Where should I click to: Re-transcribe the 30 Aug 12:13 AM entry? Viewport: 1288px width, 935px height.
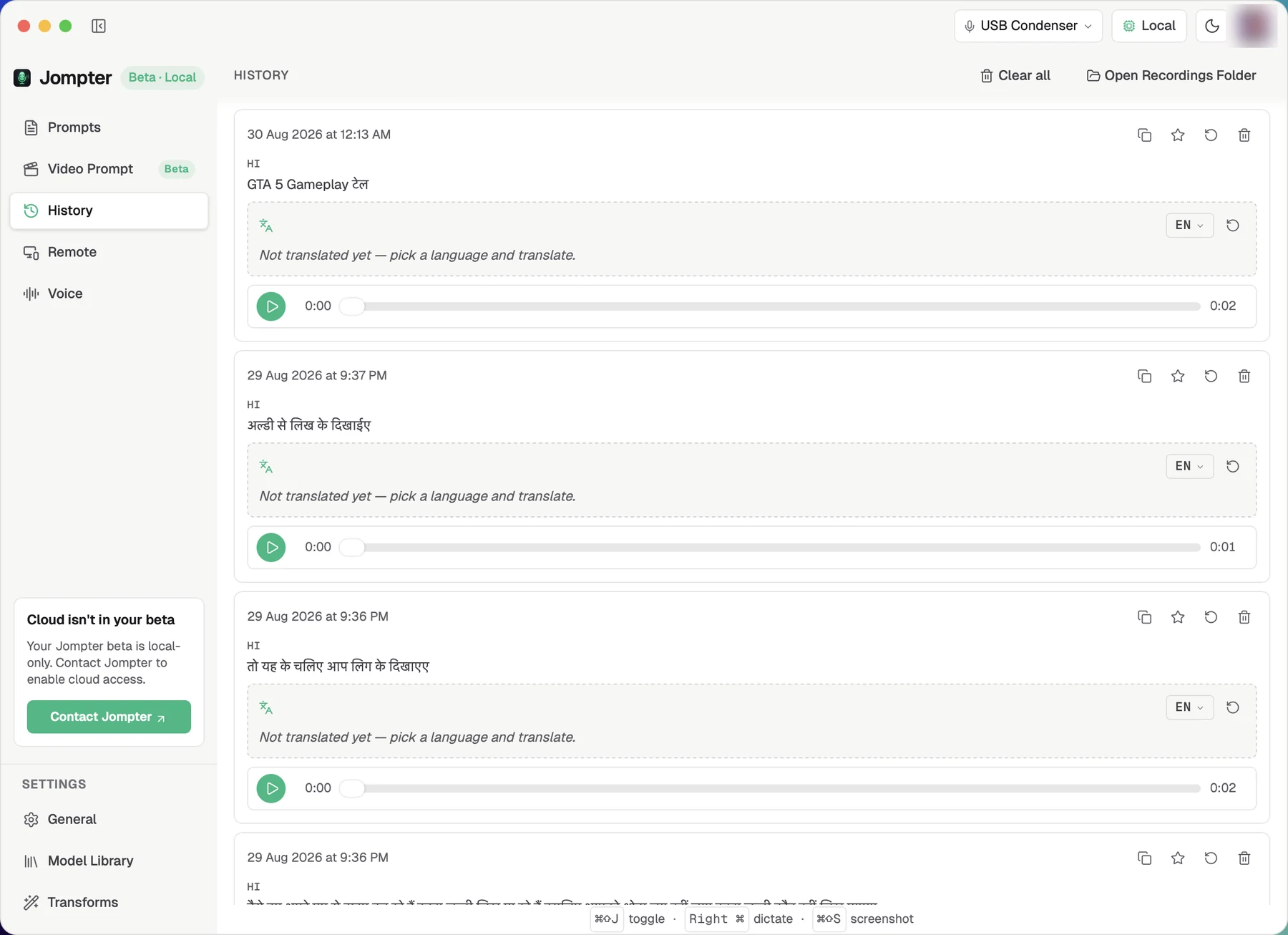click(x=1211, y=135)
